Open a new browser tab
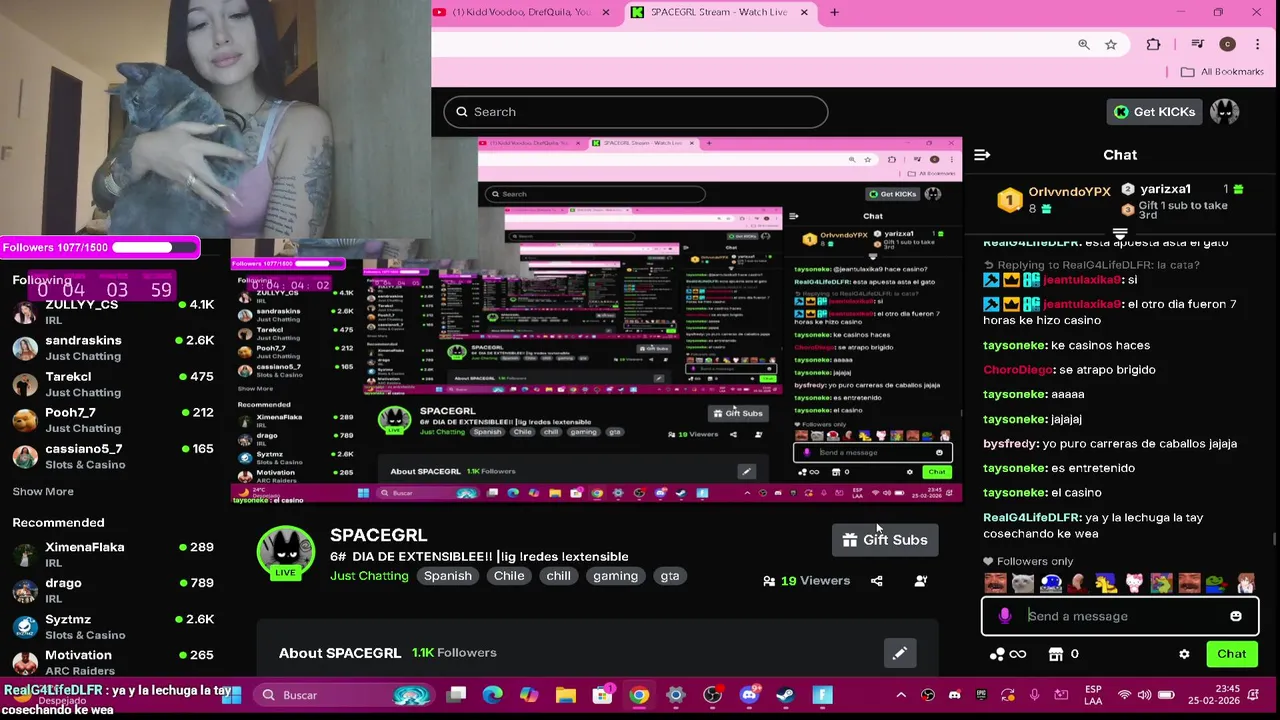This screenshot has width=1280, height=720. click(834, 12)
